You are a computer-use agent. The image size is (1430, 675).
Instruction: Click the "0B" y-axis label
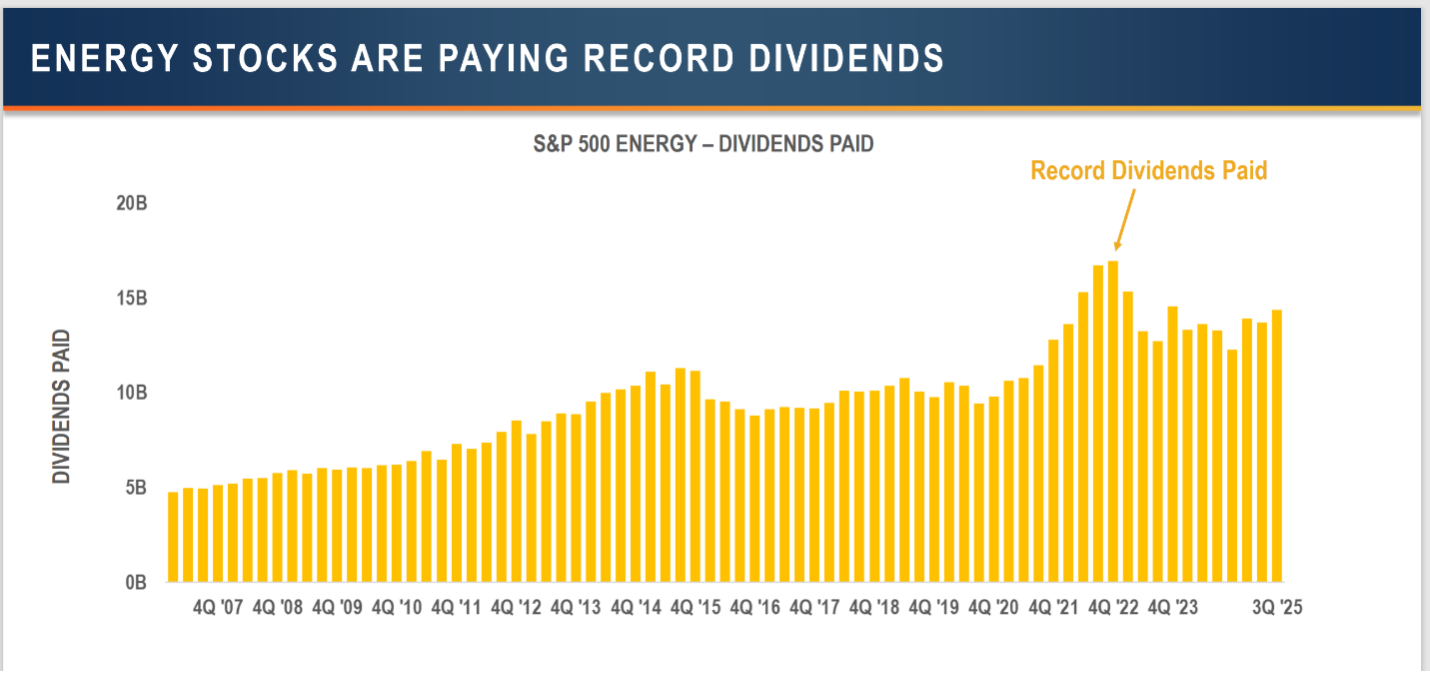click(136, 583)
